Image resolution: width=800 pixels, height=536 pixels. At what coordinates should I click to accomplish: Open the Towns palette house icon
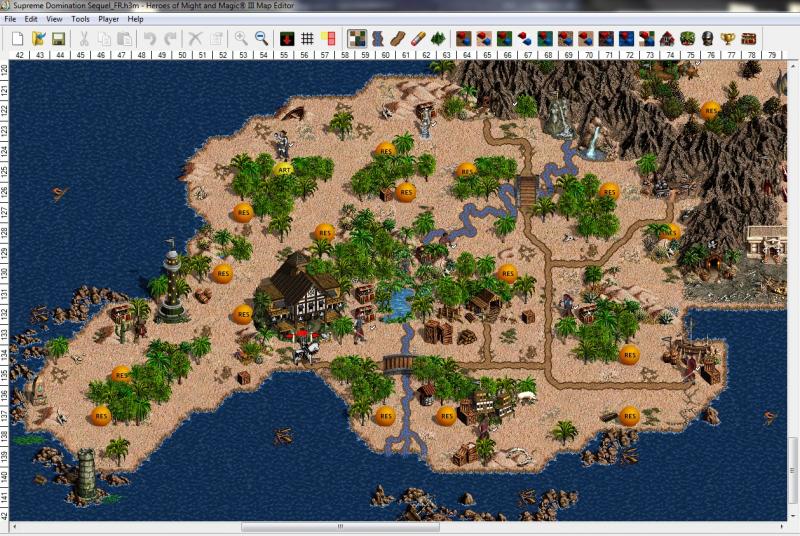[667, 39]
